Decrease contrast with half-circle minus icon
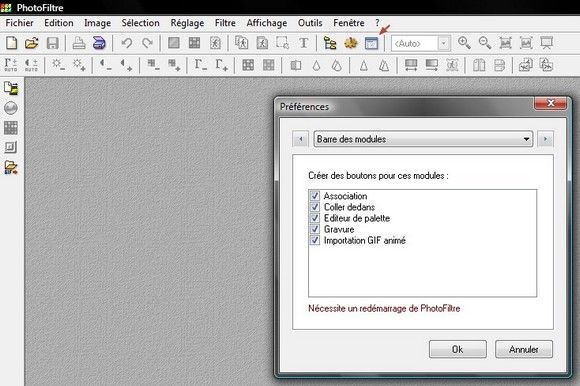This screenshot has width=580, height=386. point(105,65)
